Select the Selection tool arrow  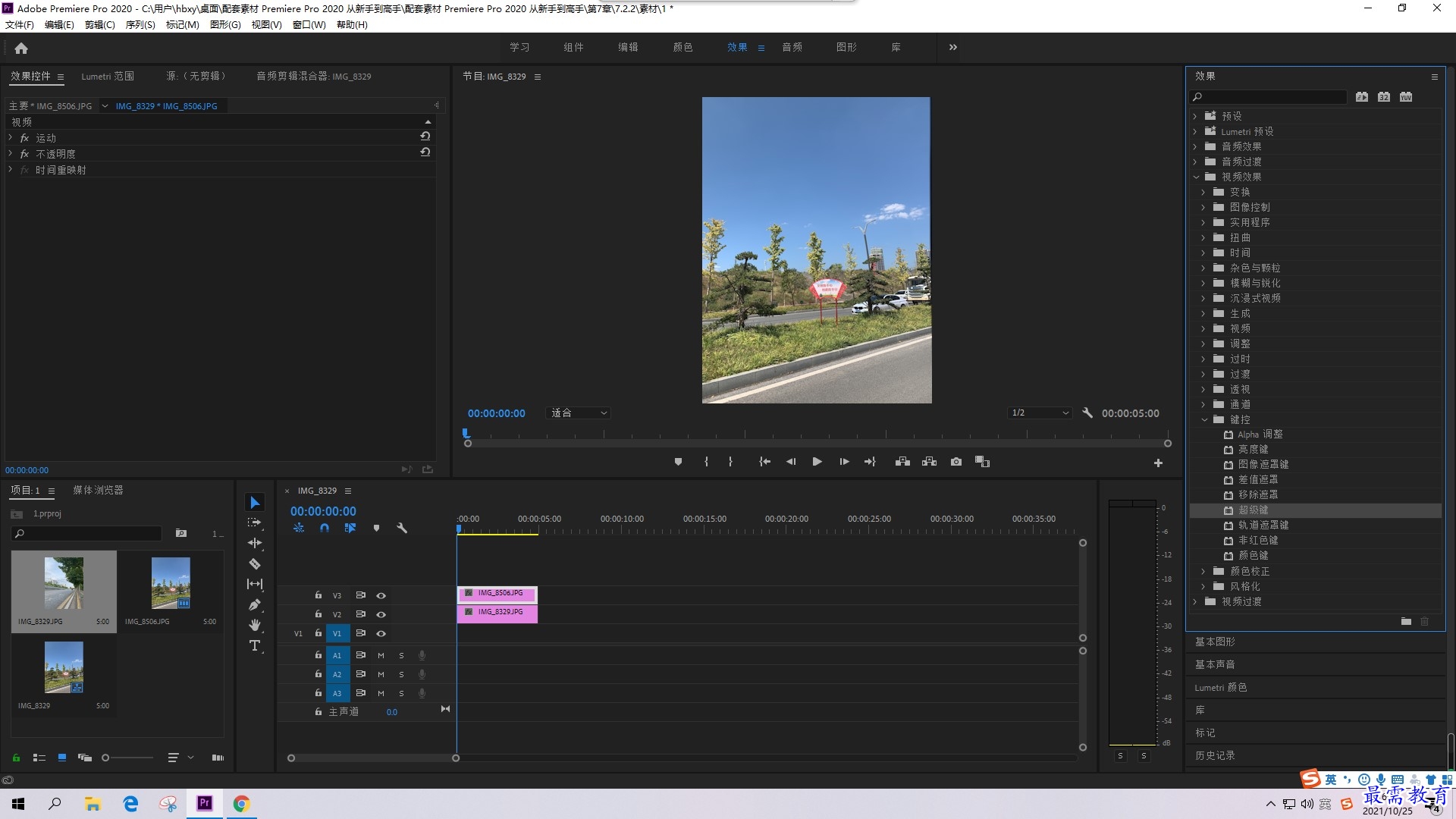point(255,503)
